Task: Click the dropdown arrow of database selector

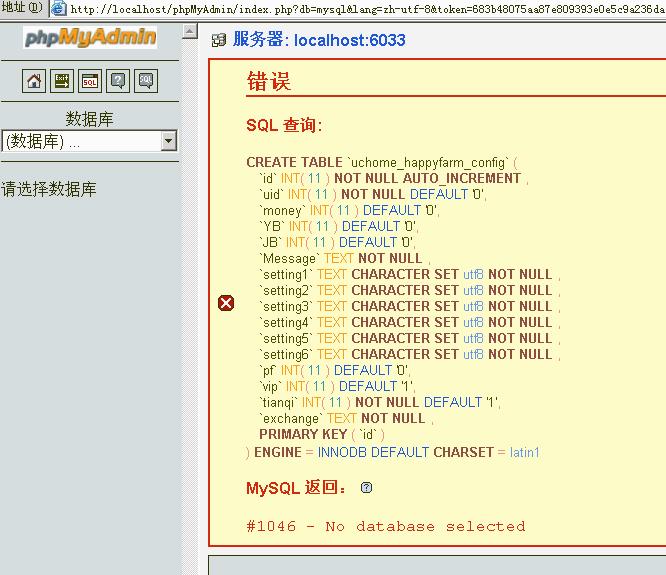Action: click(x=169, y=141)
